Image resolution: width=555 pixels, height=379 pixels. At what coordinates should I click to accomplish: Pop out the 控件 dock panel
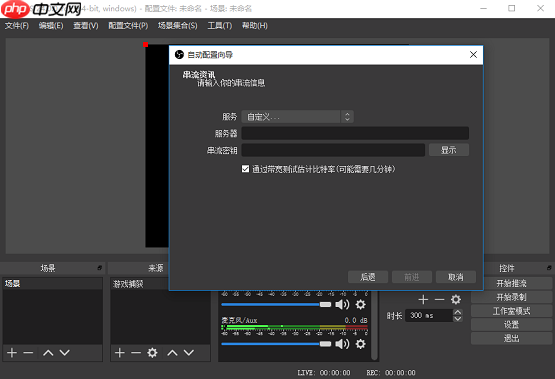point(549,268)
